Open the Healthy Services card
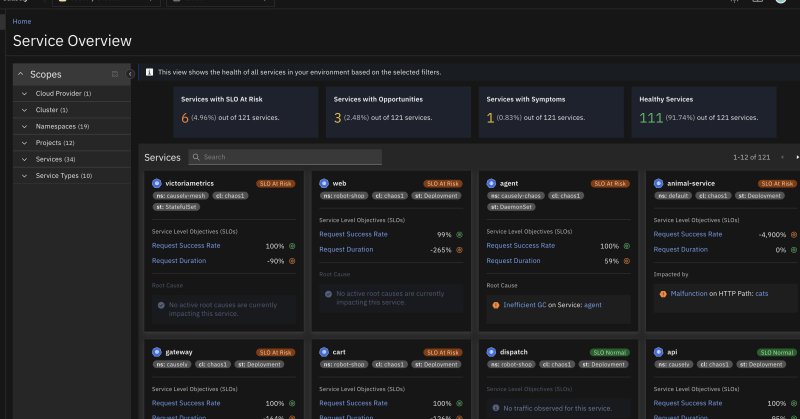 (704, 112)
